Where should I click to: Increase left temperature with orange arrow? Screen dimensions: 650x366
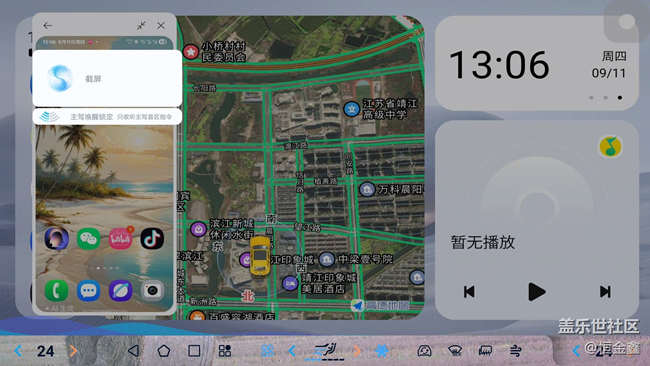click(73, 351)
